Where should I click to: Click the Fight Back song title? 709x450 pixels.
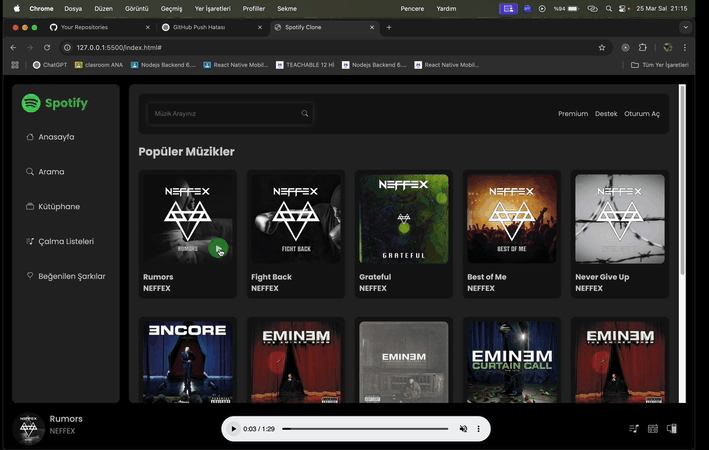[x=271, y=277]
